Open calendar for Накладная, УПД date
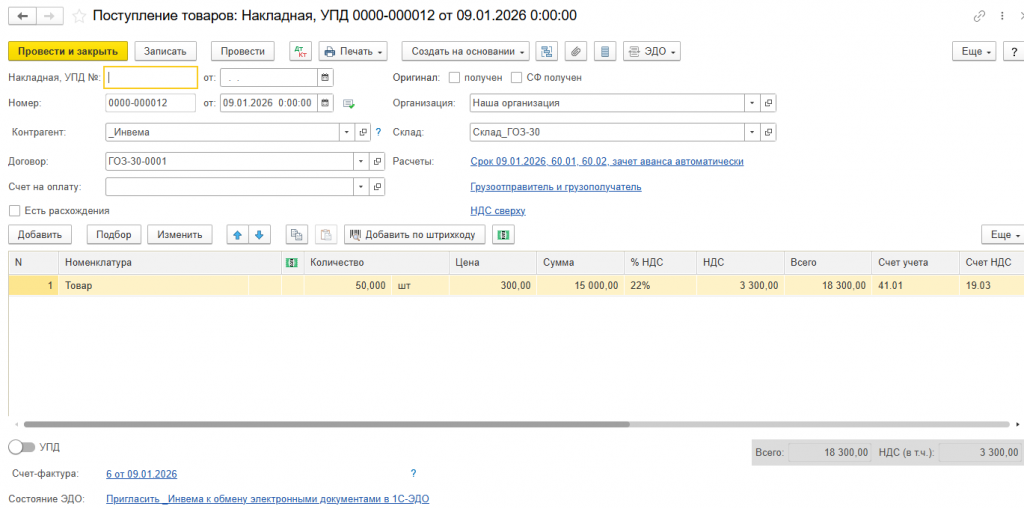1024x509 pixels. 326,78
